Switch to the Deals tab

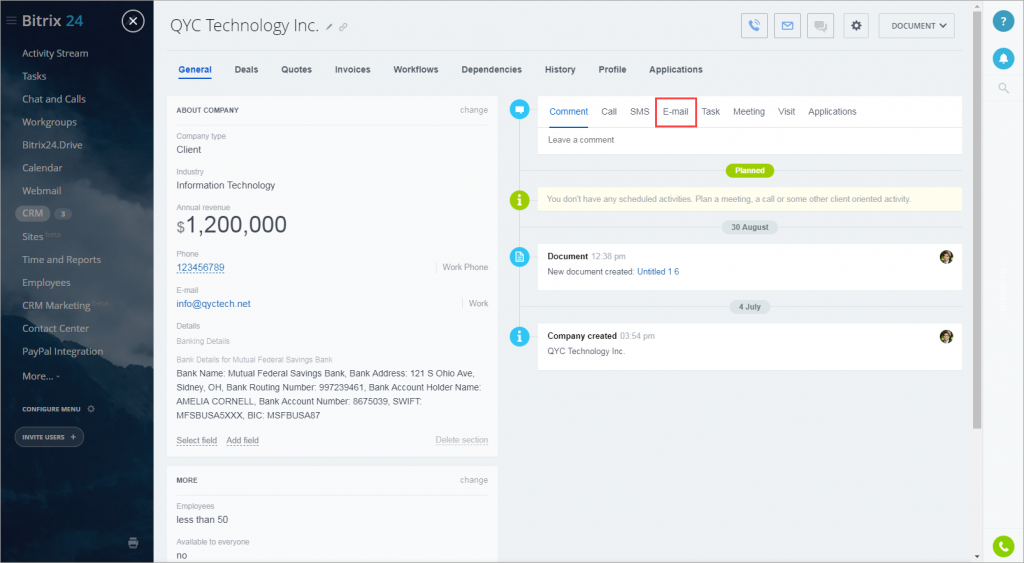pyautogui.click(x=246, y=69)
